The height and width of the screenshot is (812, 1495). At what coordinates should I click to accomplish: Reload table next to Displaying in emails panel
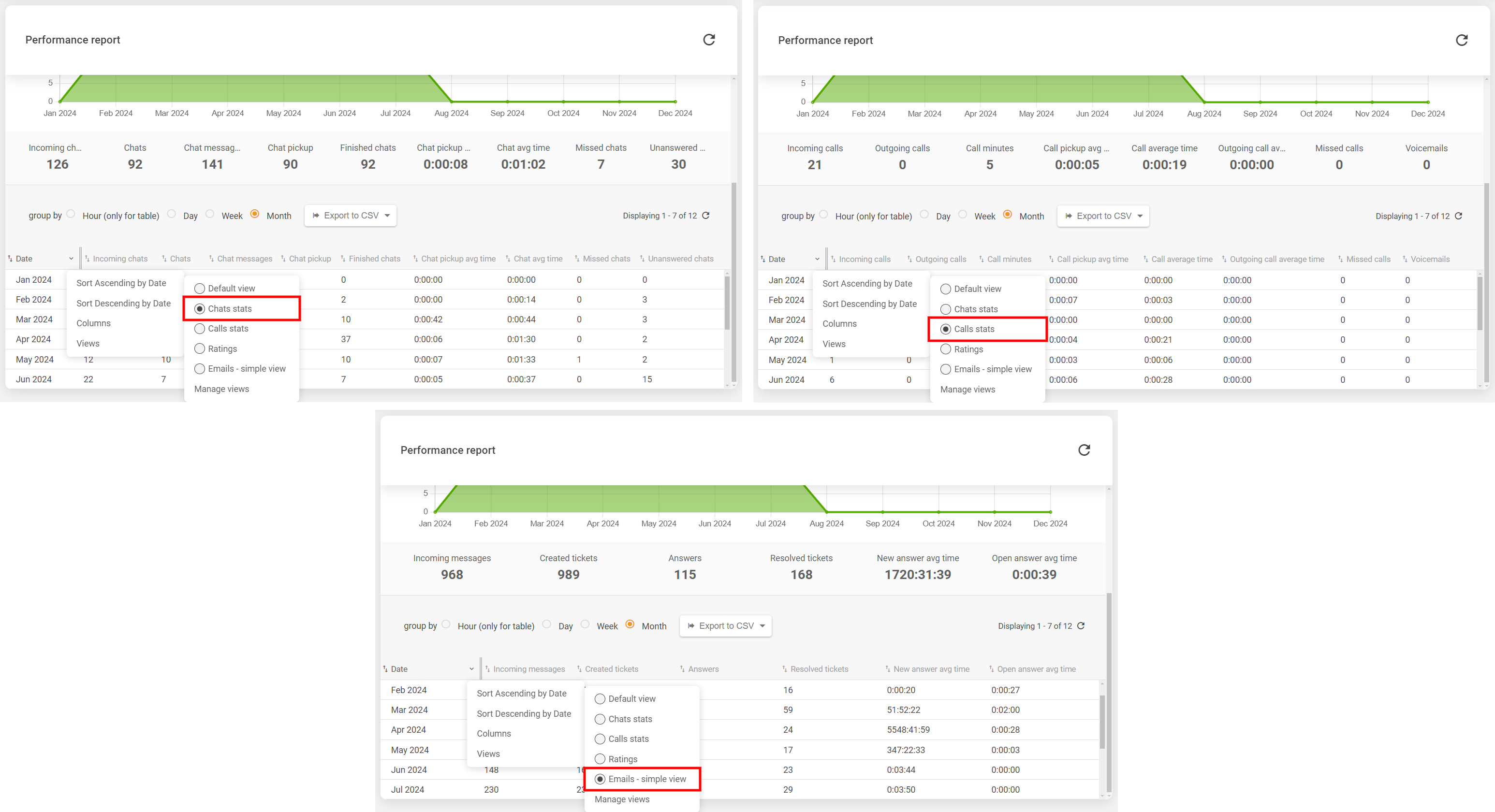pos(1081,626)
